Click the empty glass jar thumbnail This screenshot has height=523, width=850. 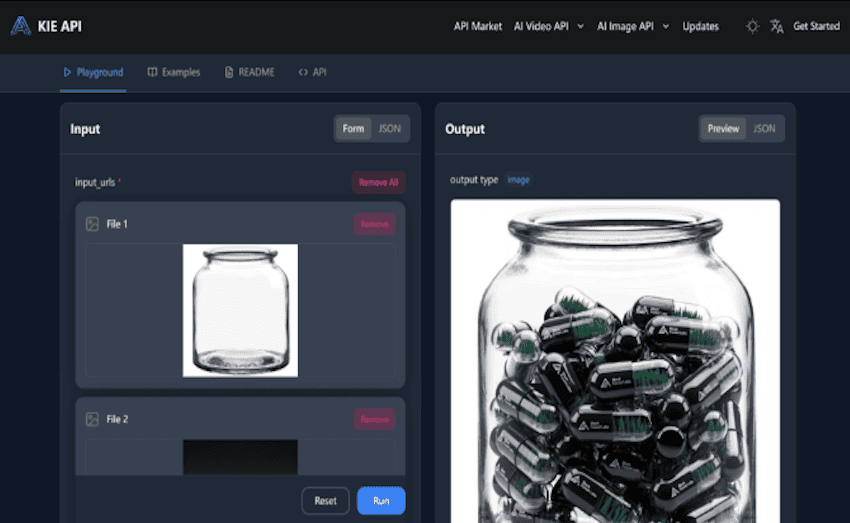pos(240,311)
